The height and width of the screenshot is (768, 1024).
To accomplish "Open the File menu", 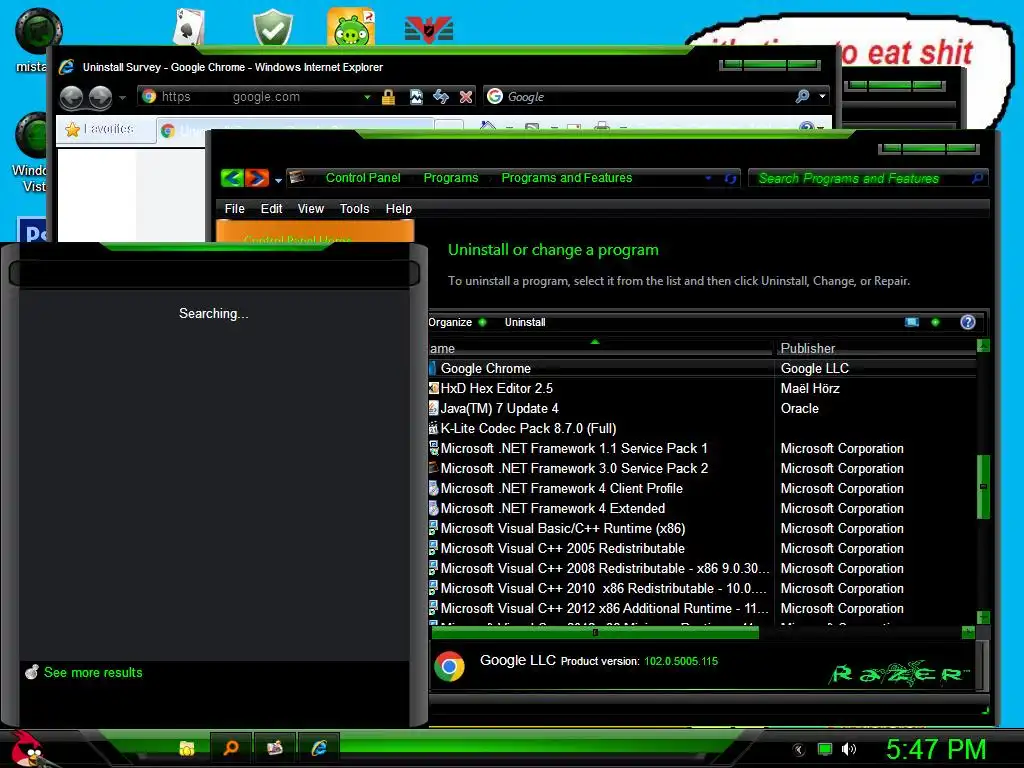I will click(x=234, y=209).
